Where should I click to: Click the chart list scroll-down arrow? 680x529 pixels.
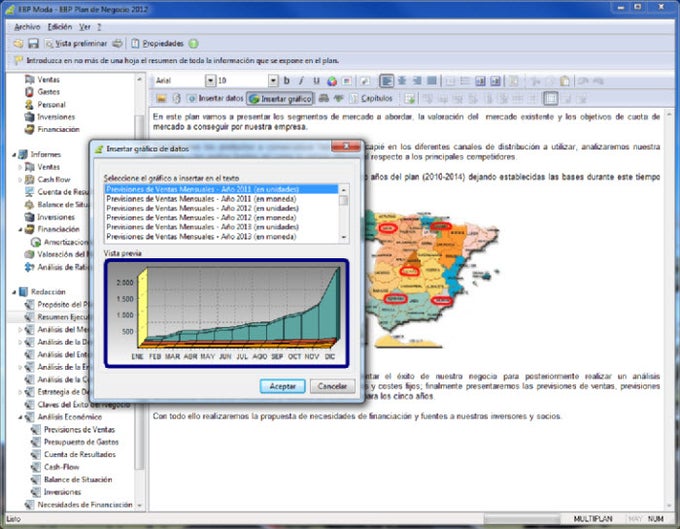(344, 237)
